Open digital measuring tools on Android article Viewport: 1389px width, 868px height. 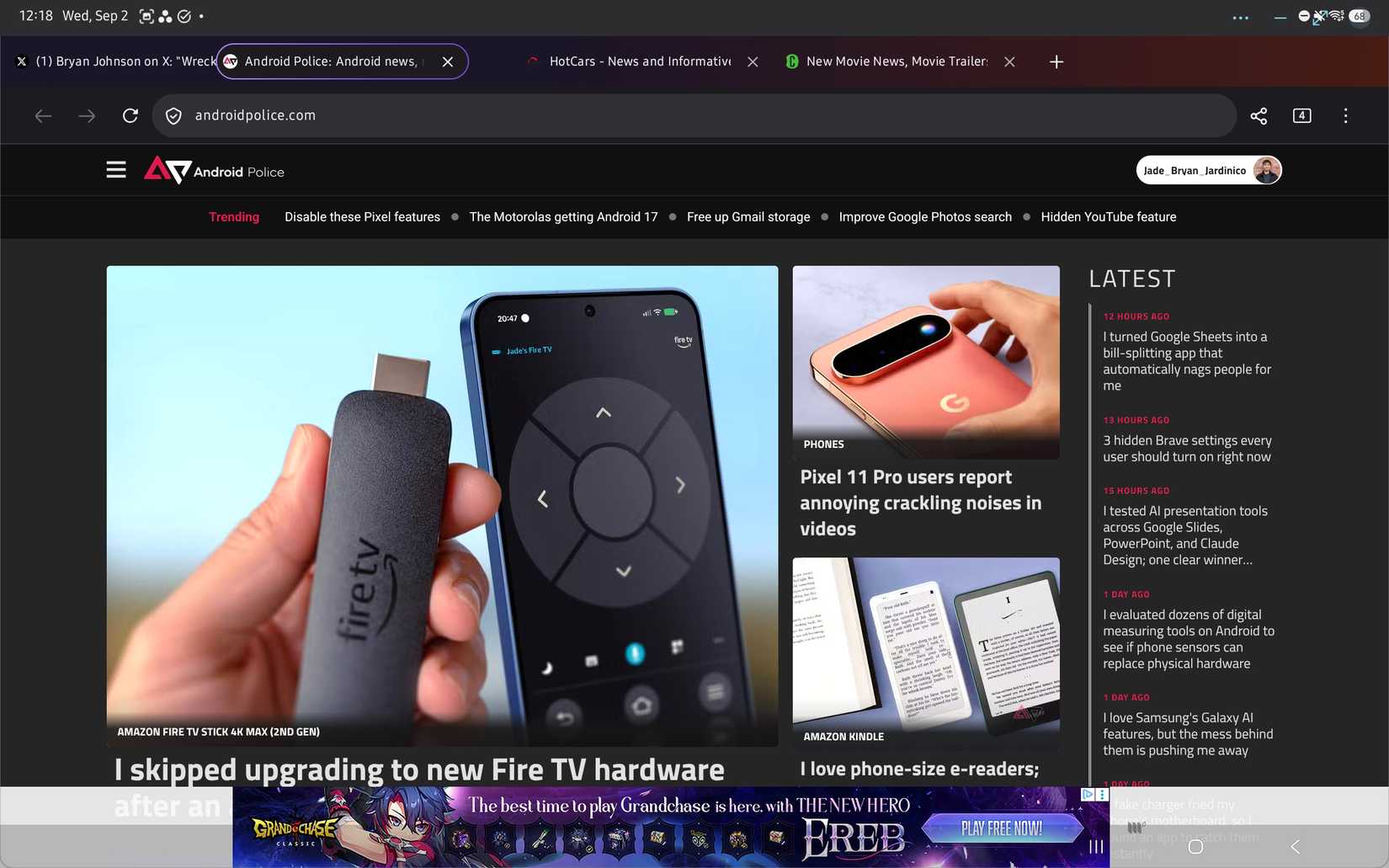(x=1189, y=639)
